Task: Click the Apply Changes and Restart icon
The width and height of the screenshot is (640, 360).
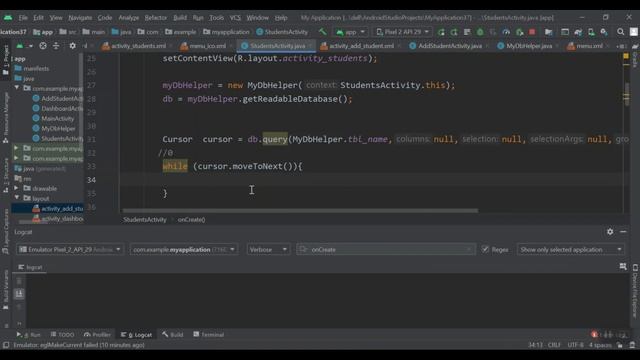Action: [441, 32]
